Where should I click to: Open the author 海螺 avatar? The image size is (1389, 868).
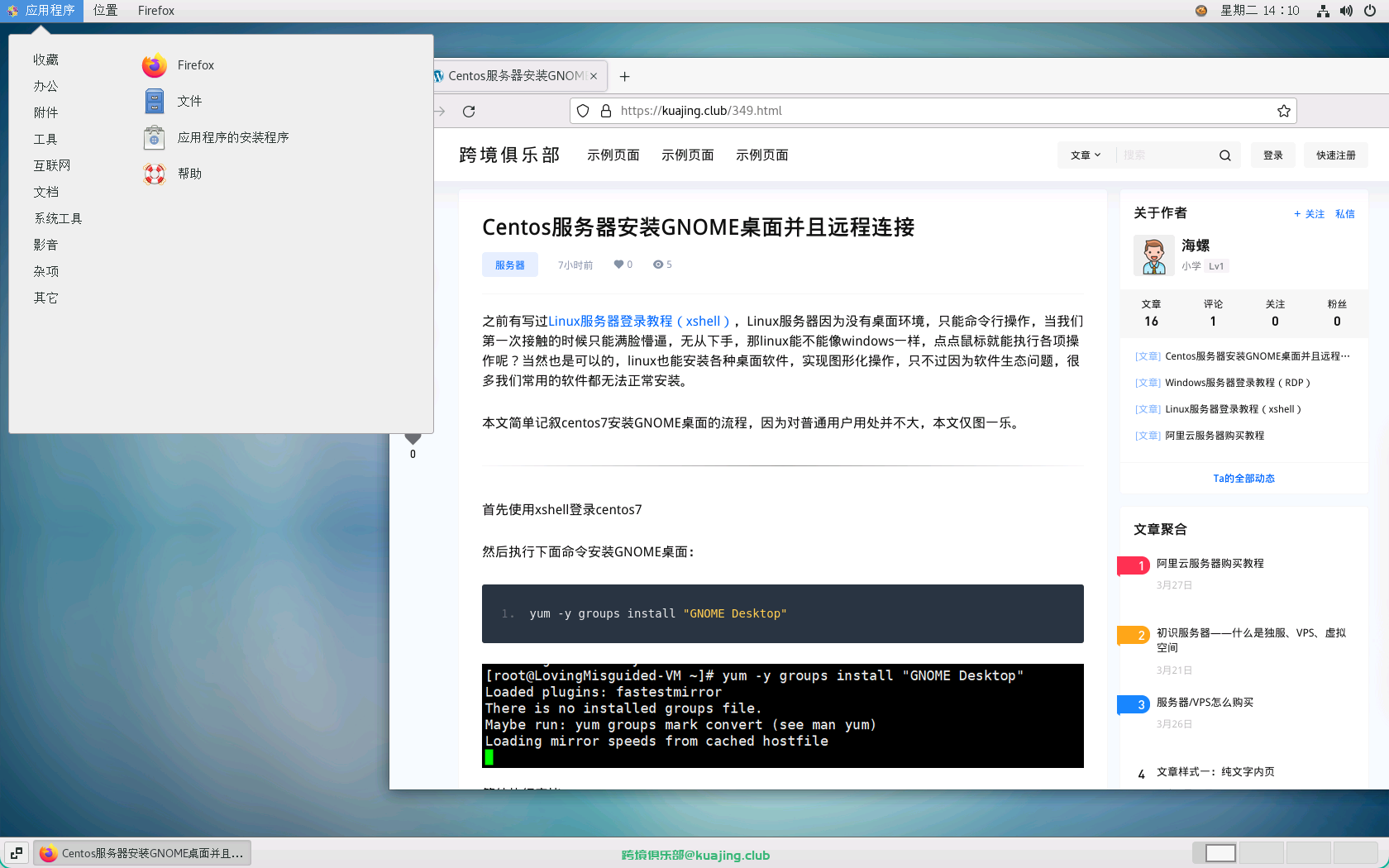pyautogui.click(x=1154, y=255)
